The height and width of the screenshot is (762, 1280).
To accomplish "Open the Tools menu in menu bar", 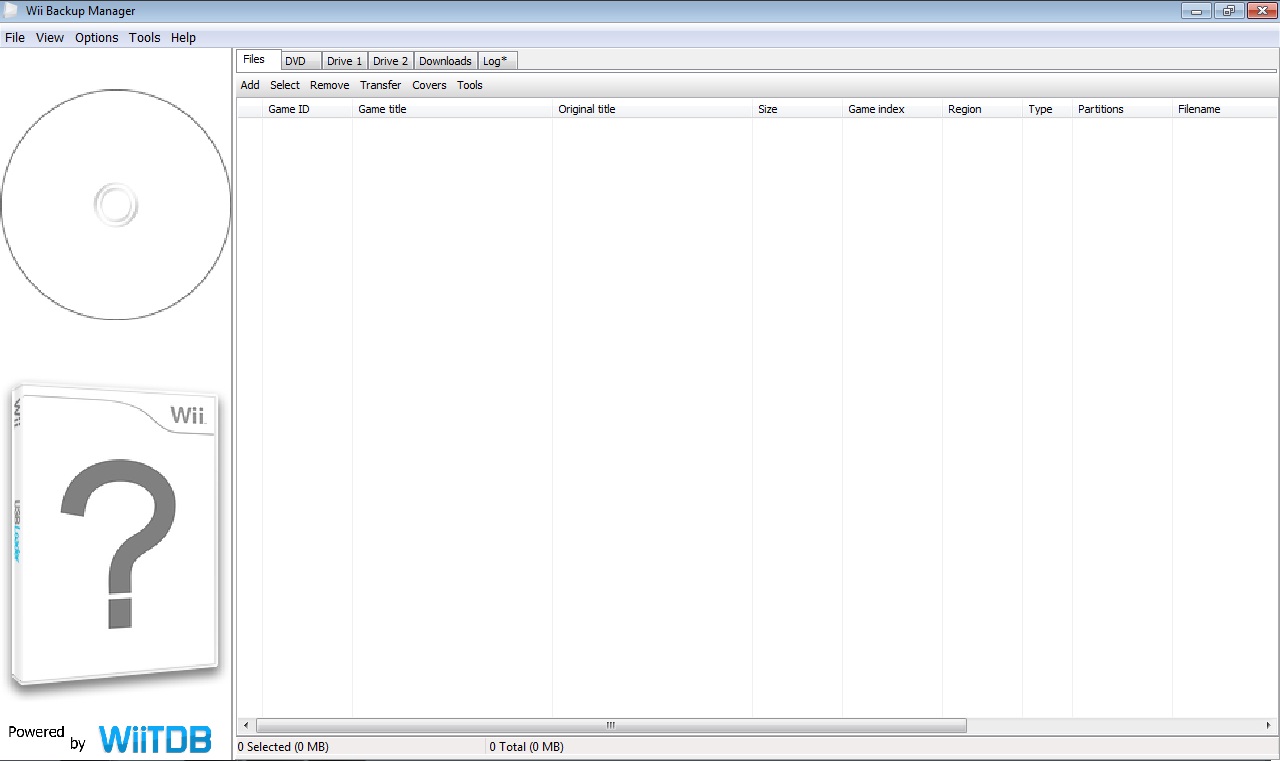I will click(x=145, y=38).
